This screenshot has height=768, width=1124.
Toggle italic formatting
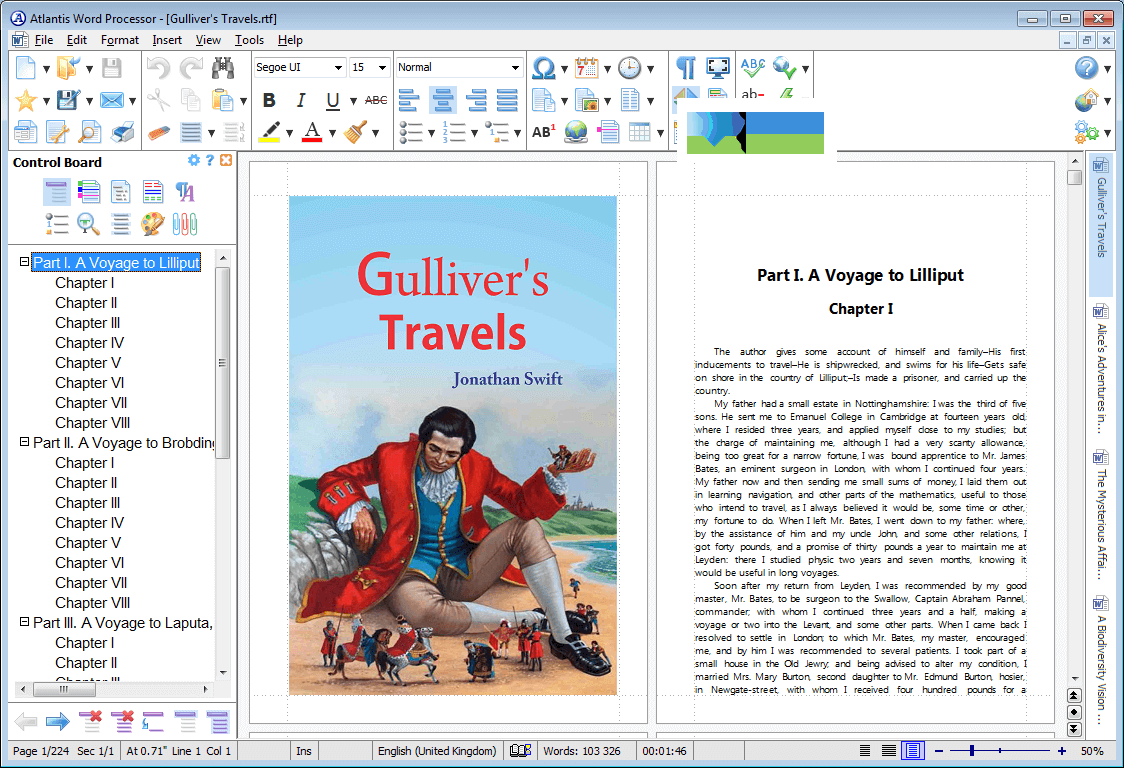[301, 100]
